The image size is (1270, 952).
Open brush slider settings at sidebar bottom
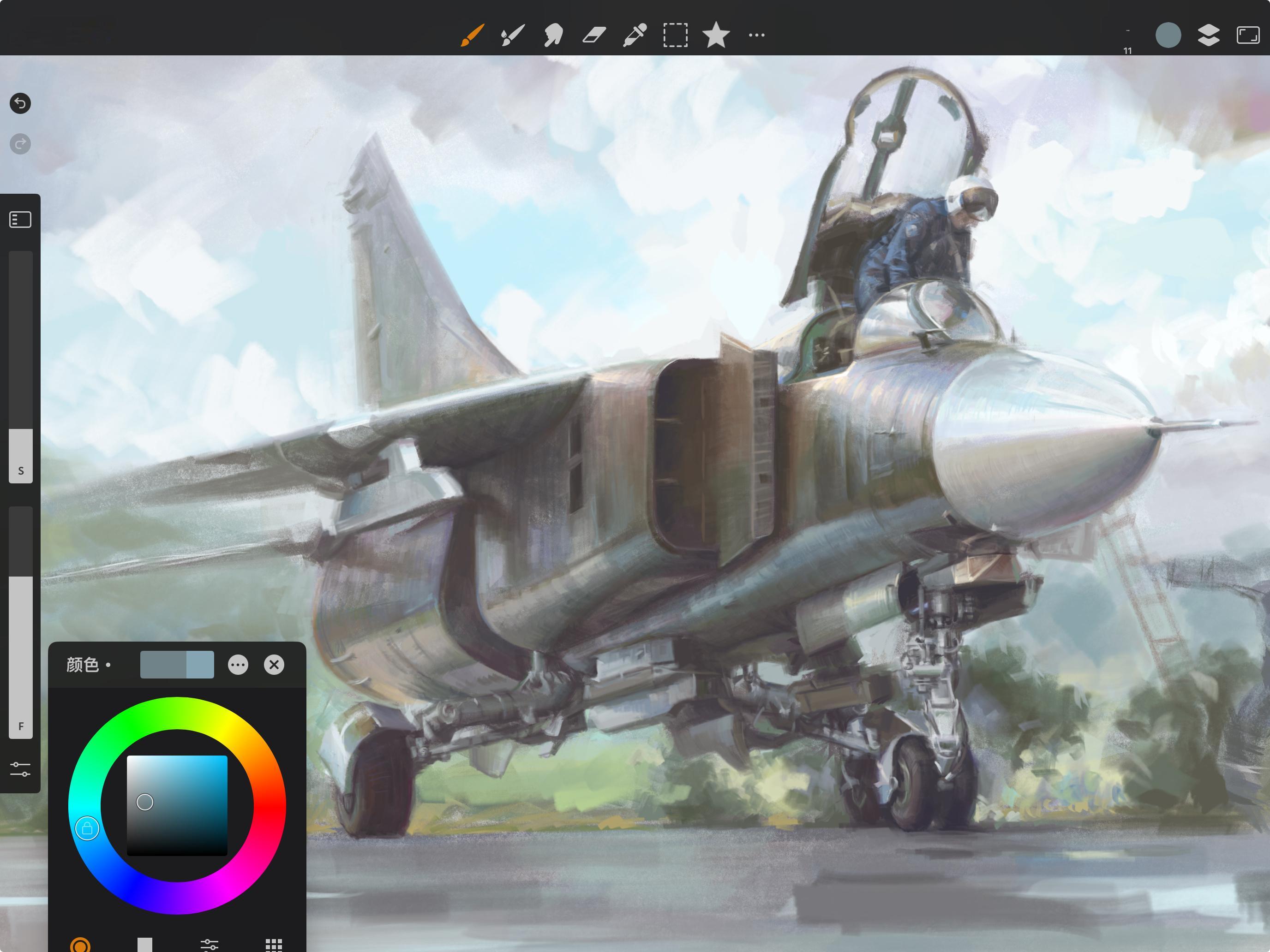click(x=20, y=769)
